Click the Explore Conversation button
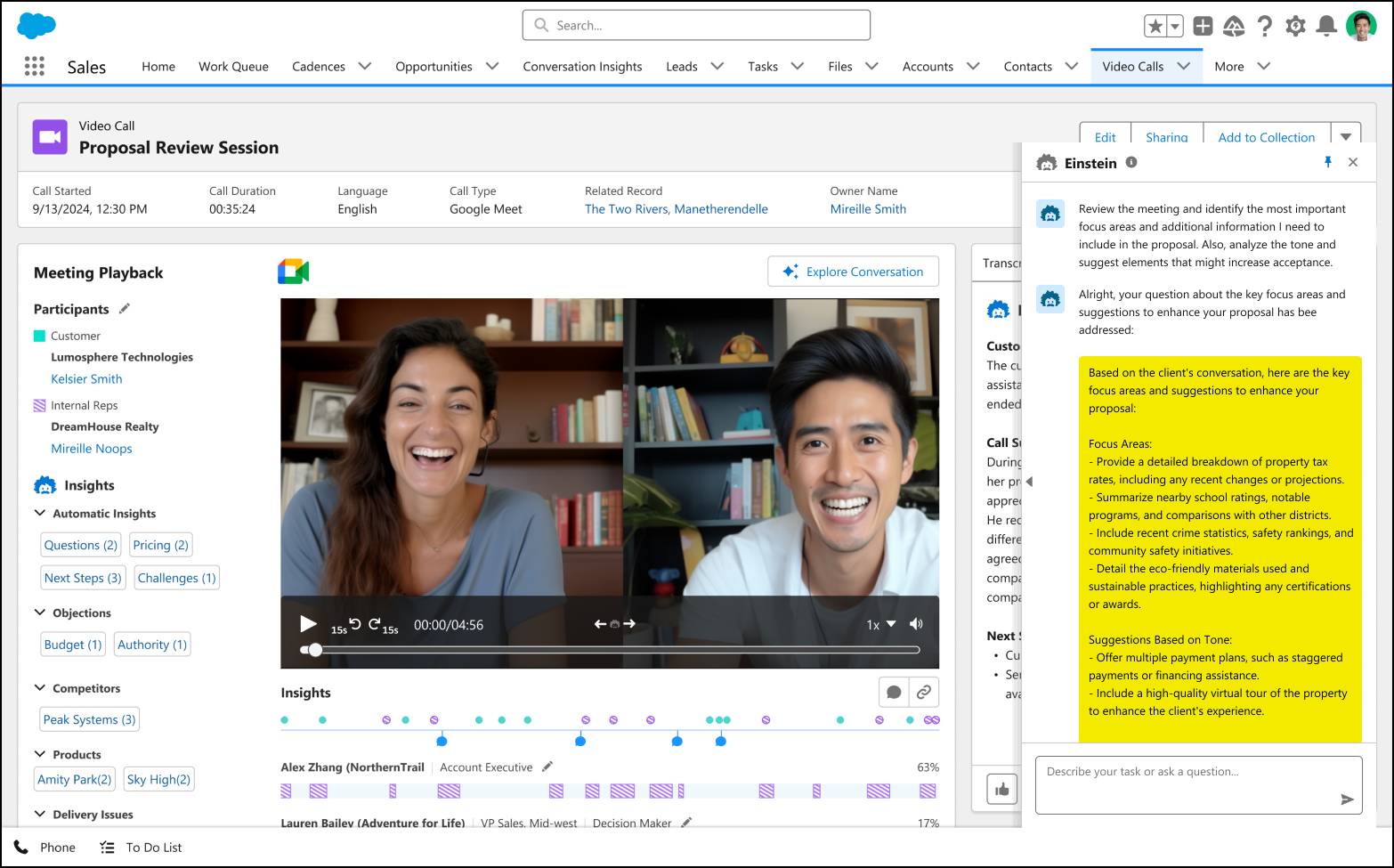Screen dimensions: 1394x868 [853, 272]
